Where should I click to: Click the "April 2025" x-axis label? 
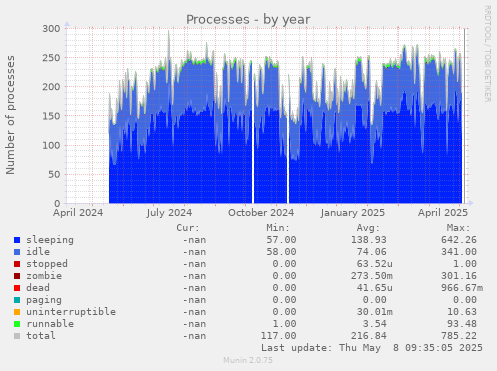pos(443,213)
